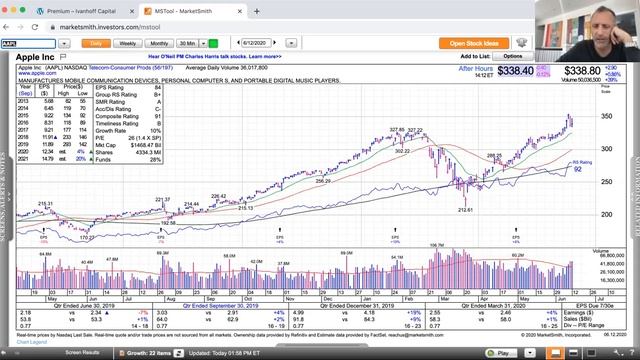Open the Chart Legend link

tap(32, 342)
